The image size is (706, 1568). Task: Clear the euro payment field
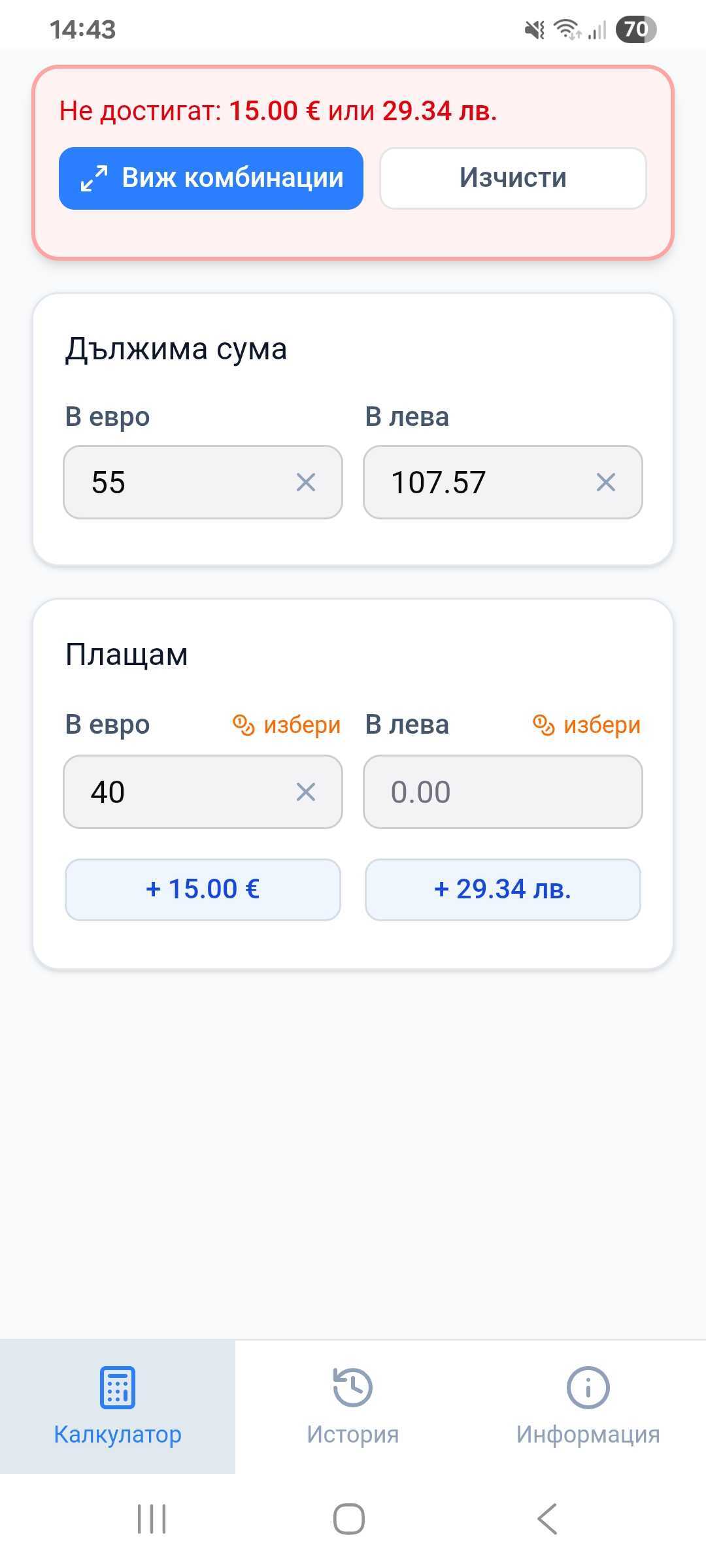pyautogui.click(x=305, y=792)
